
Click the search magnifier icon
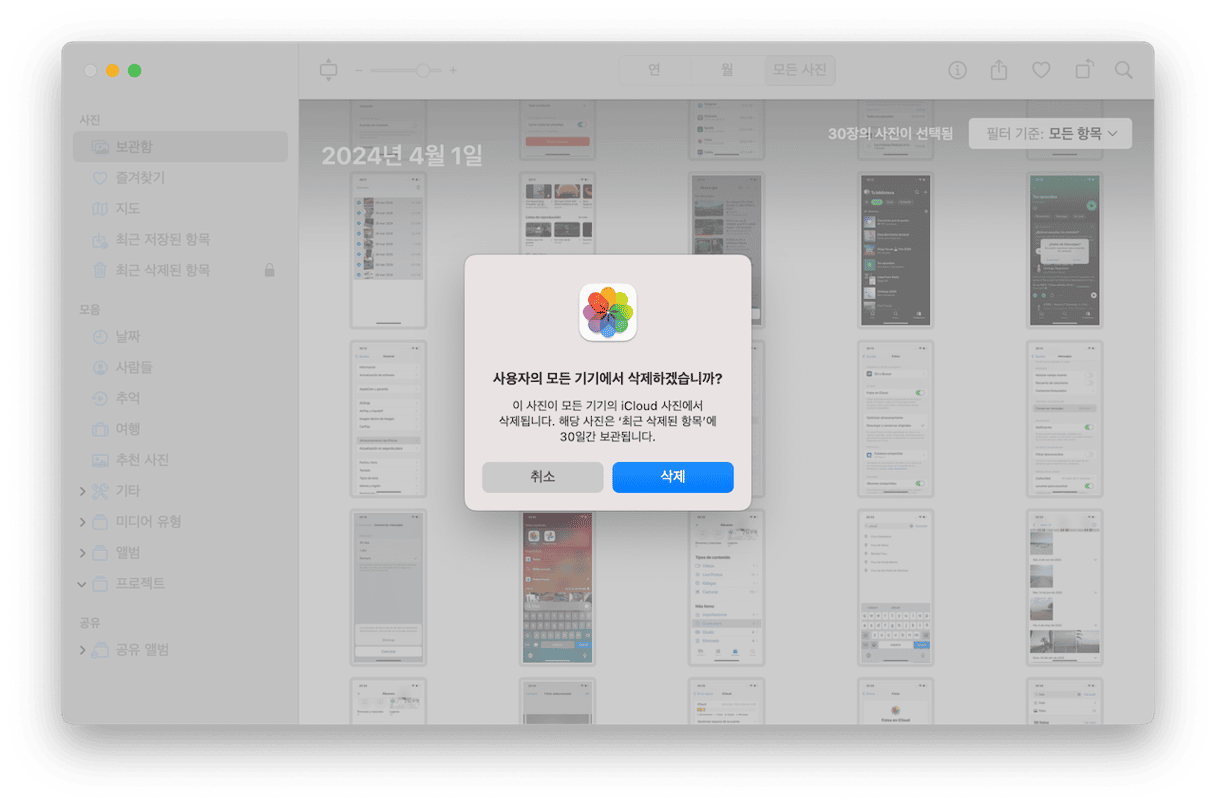pos(1124,70)
